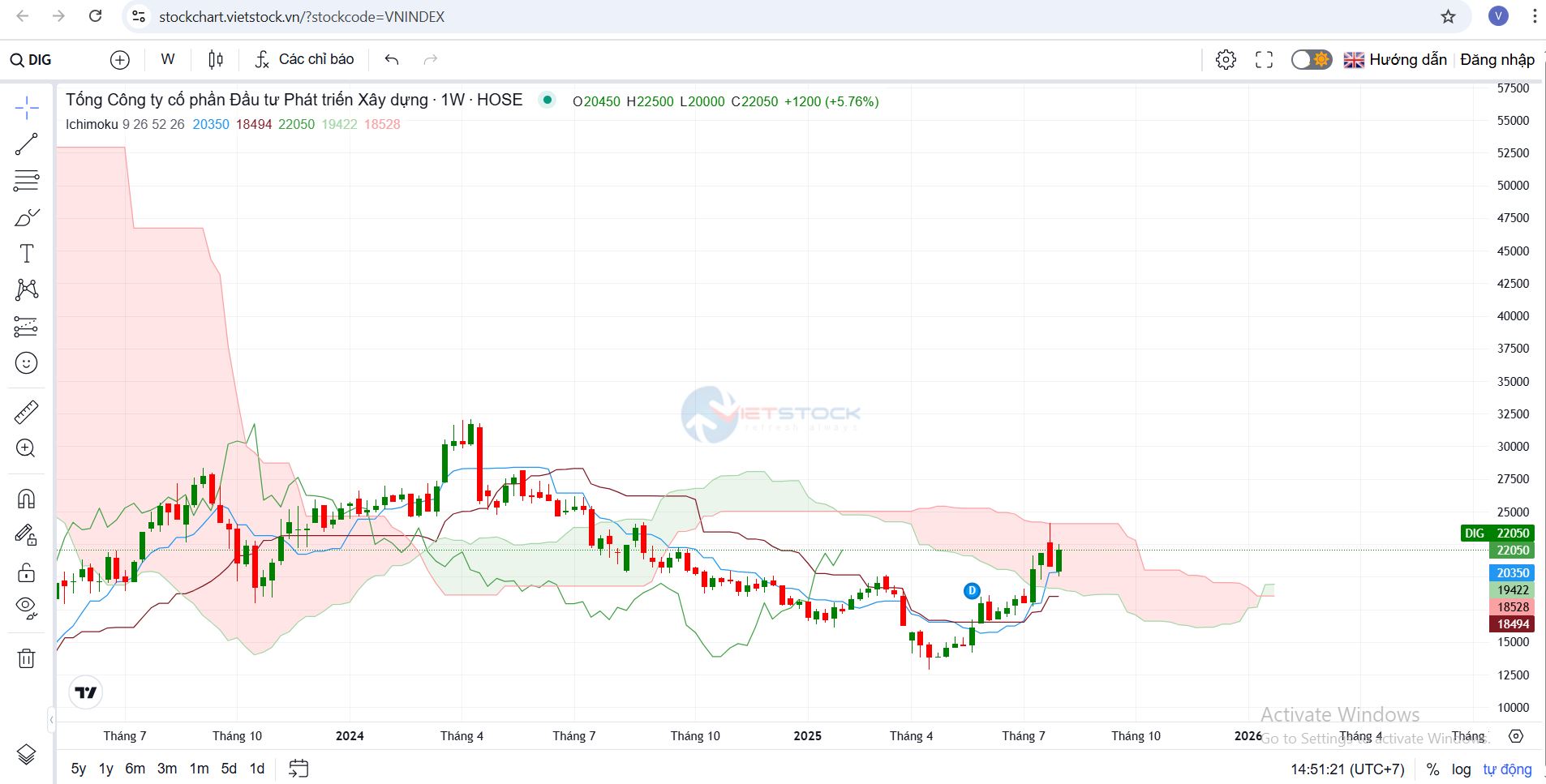The image size is (1546, 784).
Task: Redo the last chart action
Action: 431,59
